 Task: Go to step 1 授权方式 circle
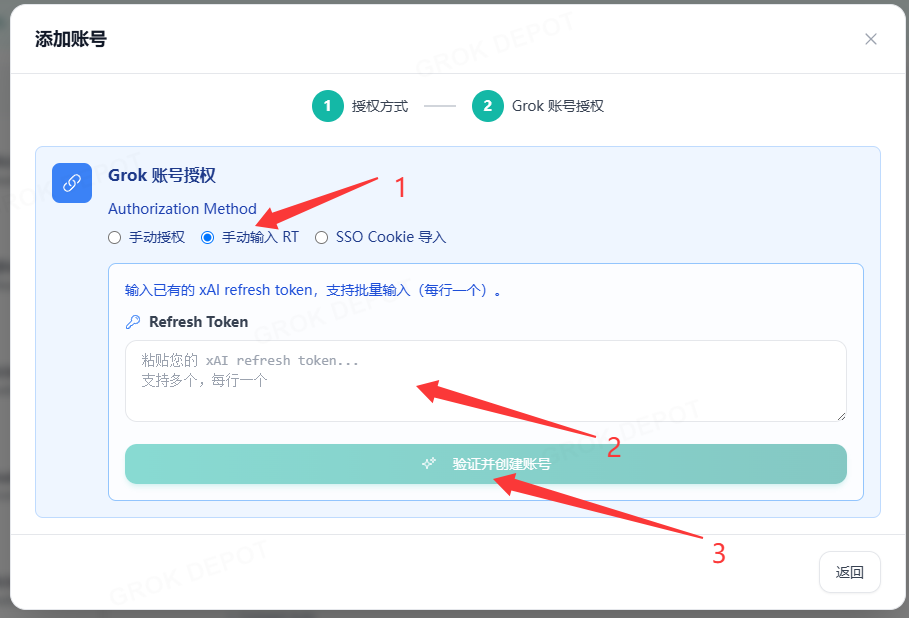[x=328, y=106]
